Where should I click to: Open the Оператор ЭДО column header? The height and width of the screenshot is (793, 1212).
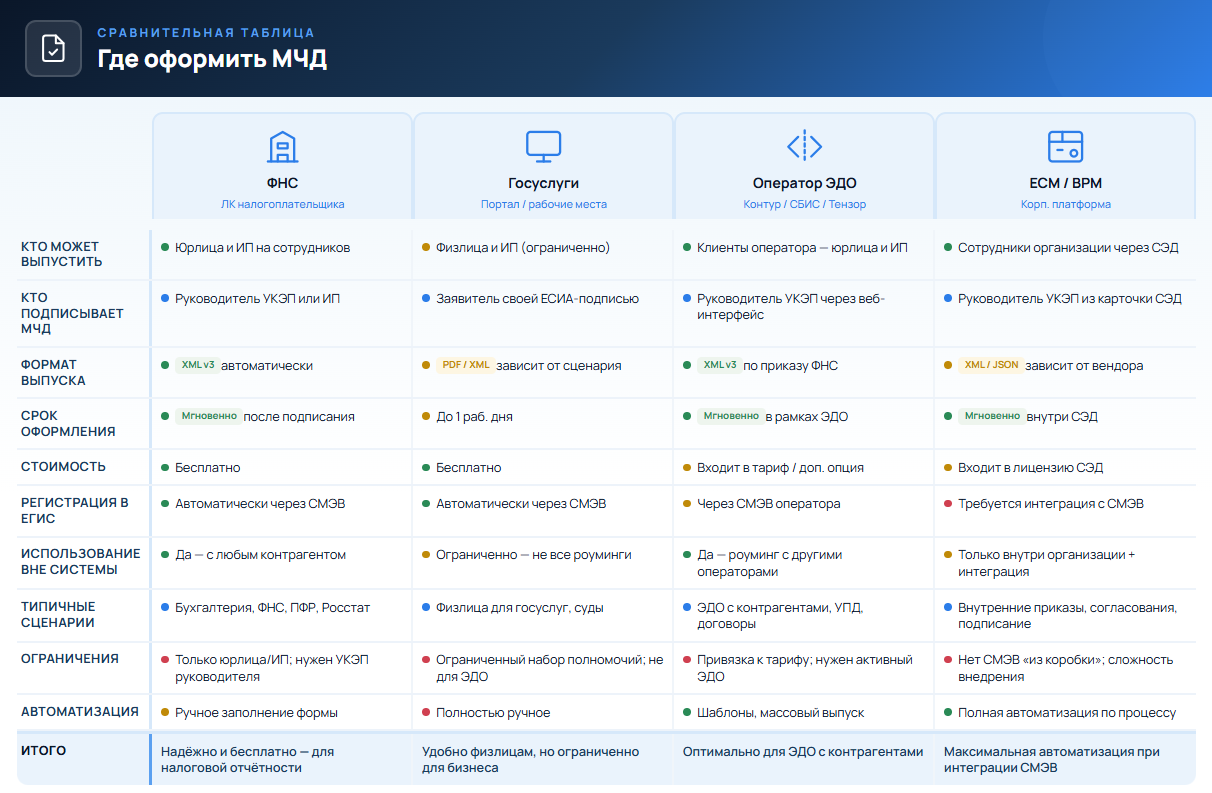[805, 166]
